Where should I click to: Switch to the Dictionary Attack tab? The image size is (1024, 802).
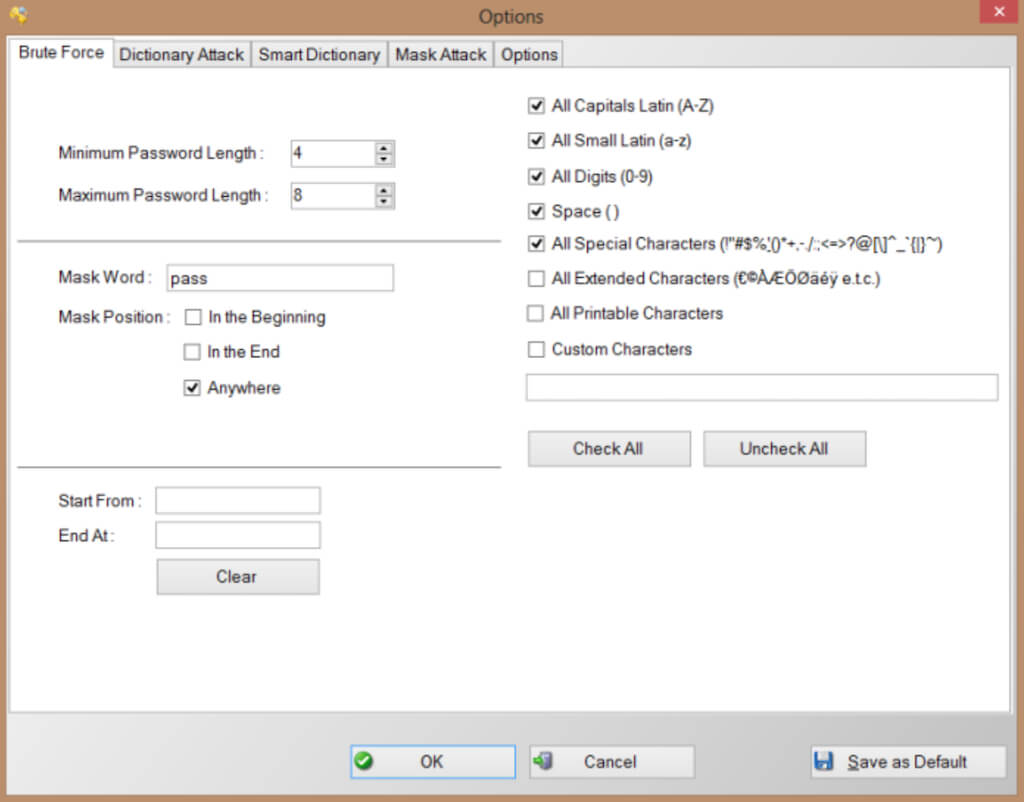click(x=182, y=54)
